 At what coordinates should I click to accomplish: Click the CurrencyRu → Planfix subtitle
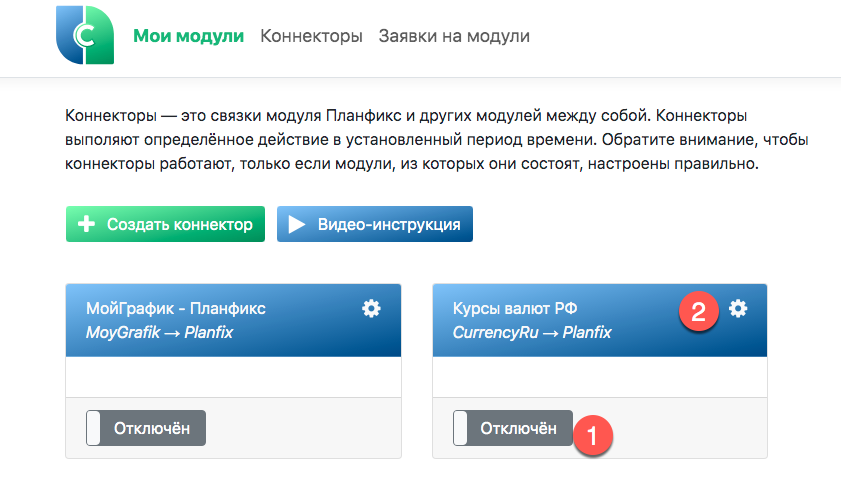tap(532, 332)
